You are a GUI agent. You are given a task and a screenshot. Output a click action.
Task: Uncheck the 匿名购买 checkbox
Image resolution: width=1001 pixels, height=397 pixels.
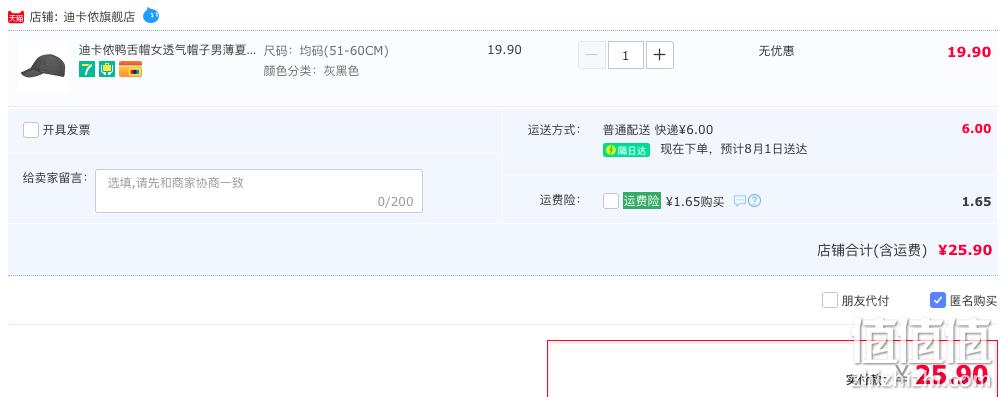click(x=938, y=300)
